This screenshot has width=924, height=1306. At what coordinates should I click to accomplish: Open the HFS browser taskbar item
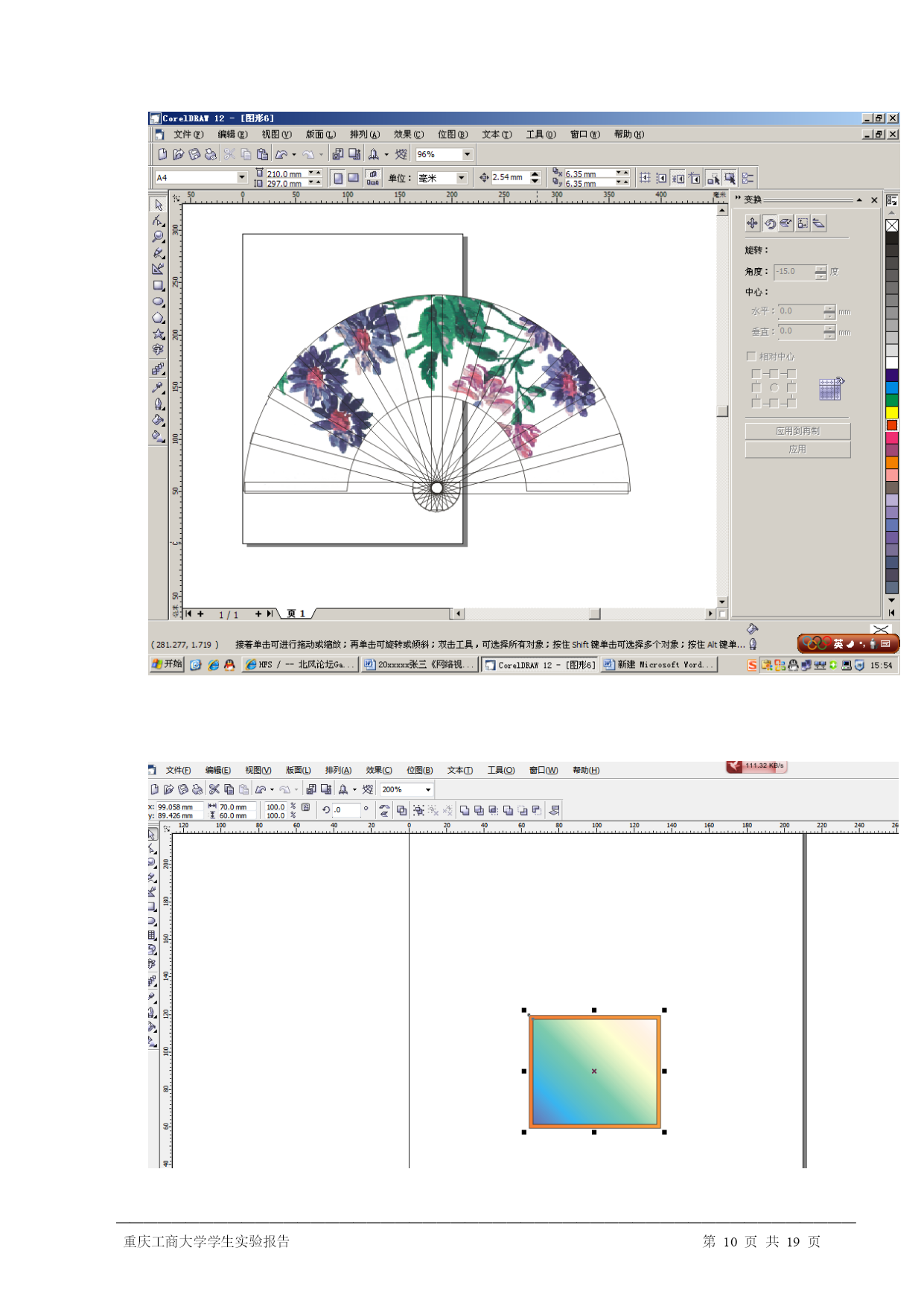point(300,665)
